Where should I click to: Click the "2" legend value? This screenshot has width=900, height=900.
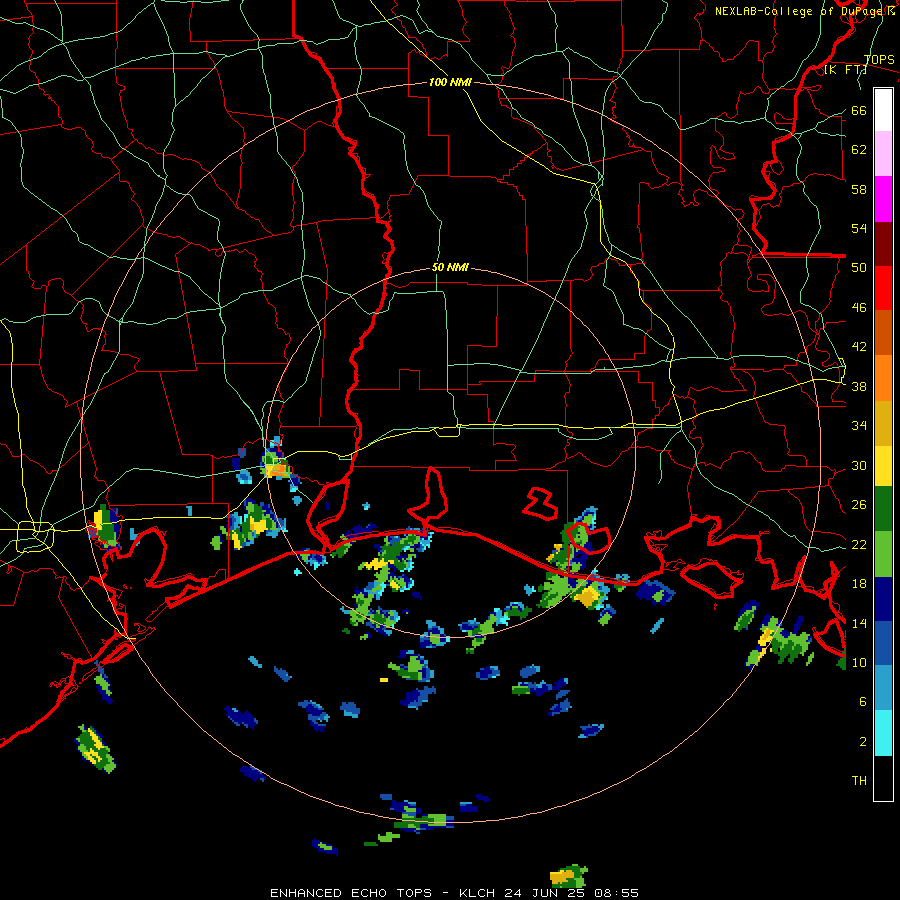(863, 742)
